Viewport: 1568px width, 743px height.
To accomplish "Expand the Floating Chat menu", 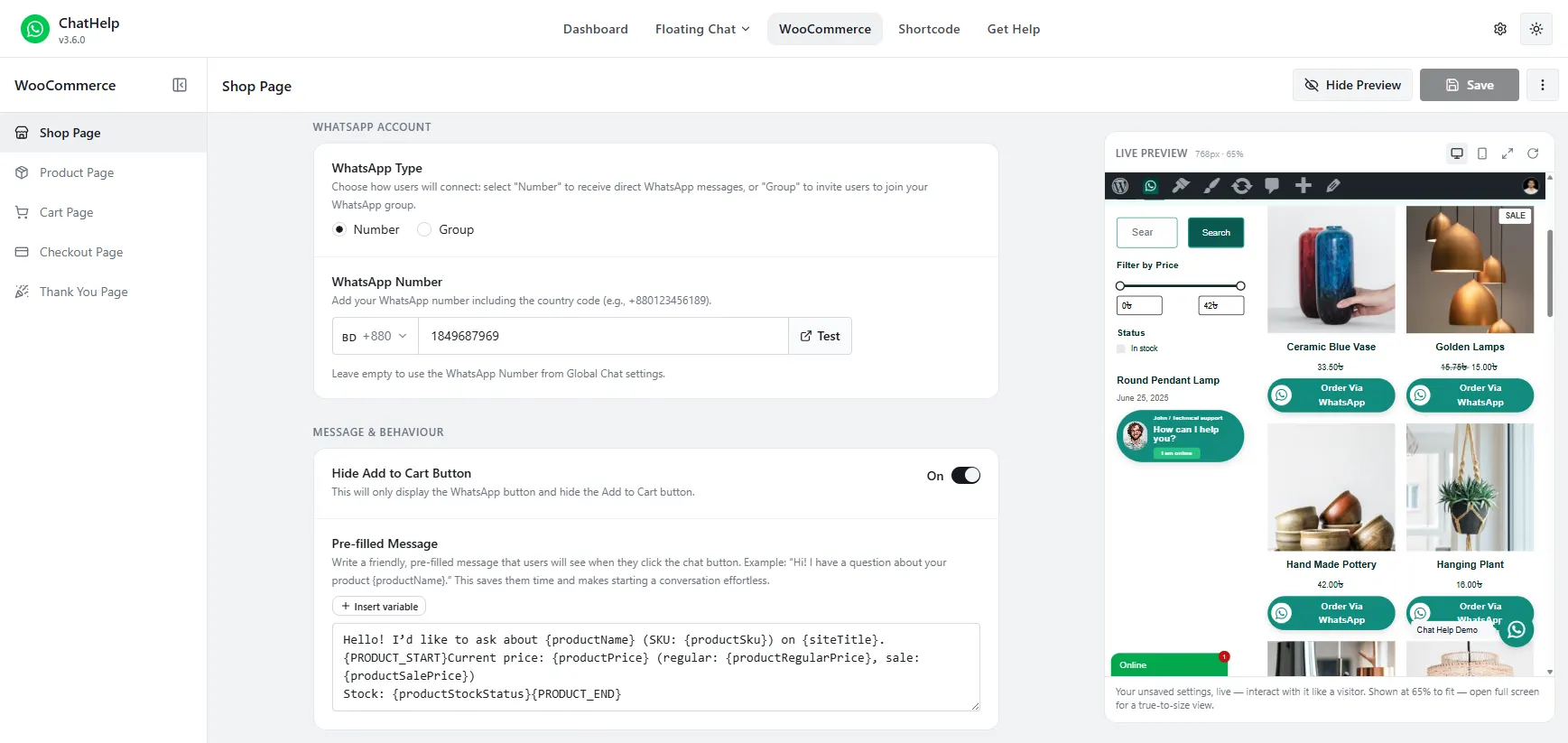I will click(x=702, y=29).
